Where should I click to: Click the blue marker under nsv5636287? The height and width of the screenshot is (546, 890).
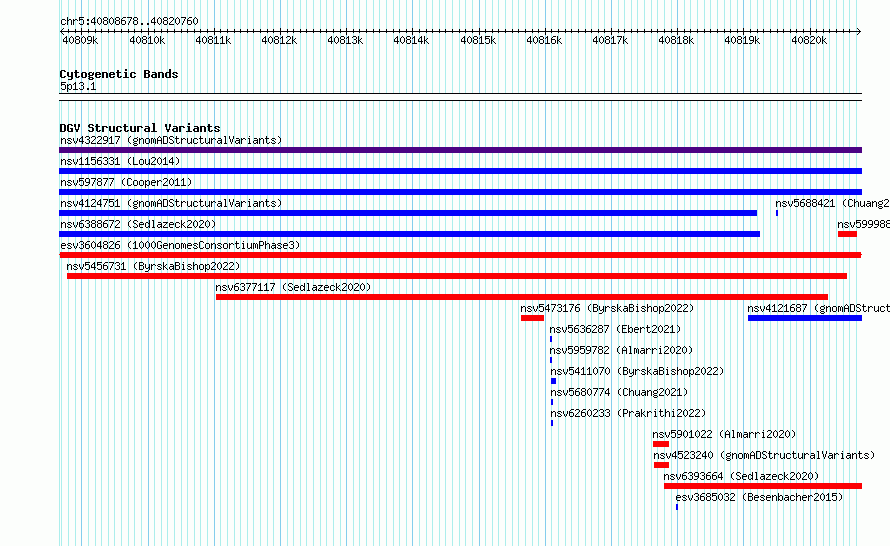(551, 339)
